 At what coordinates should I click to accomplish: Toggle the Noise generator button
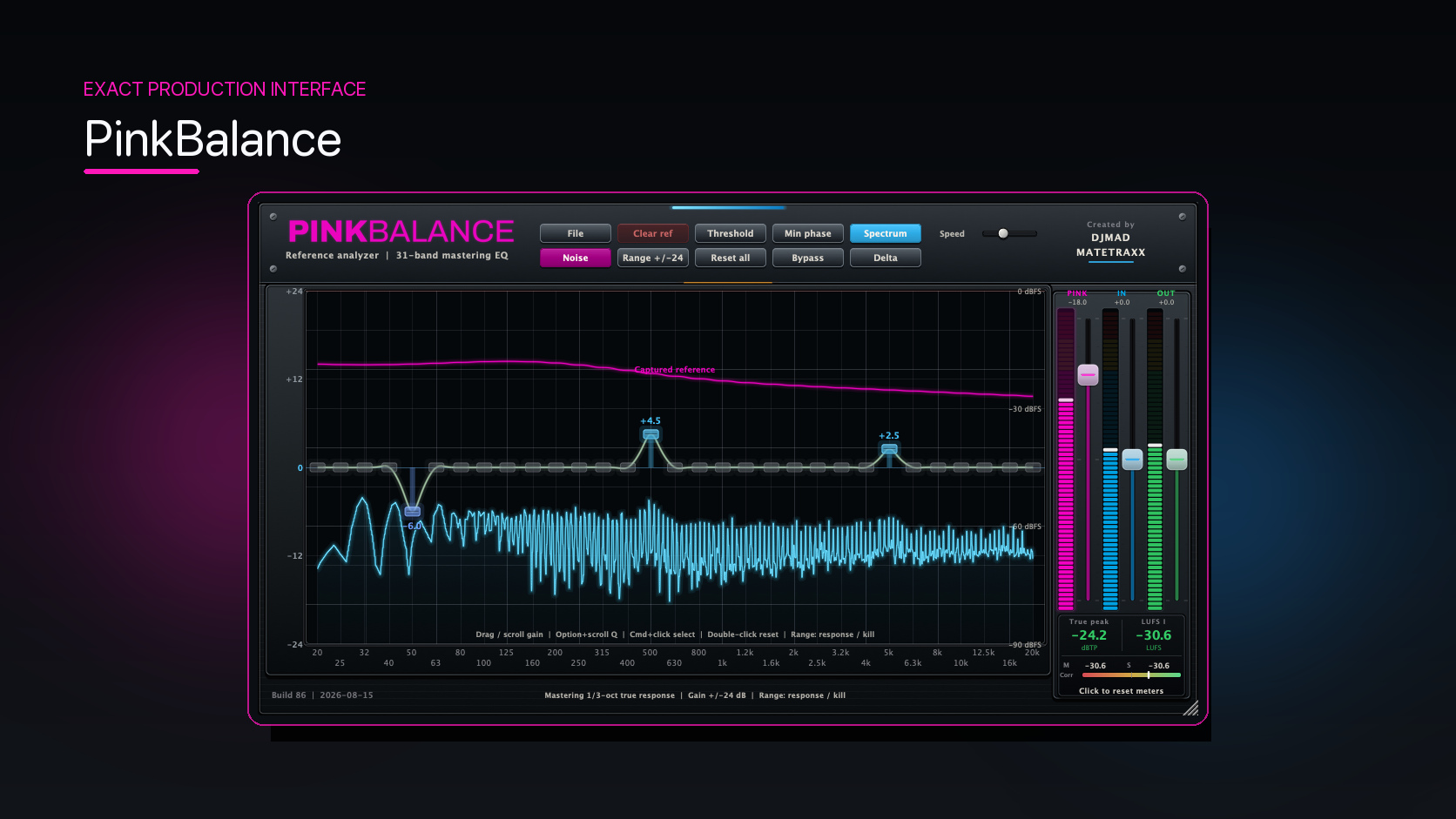point(576,258)
